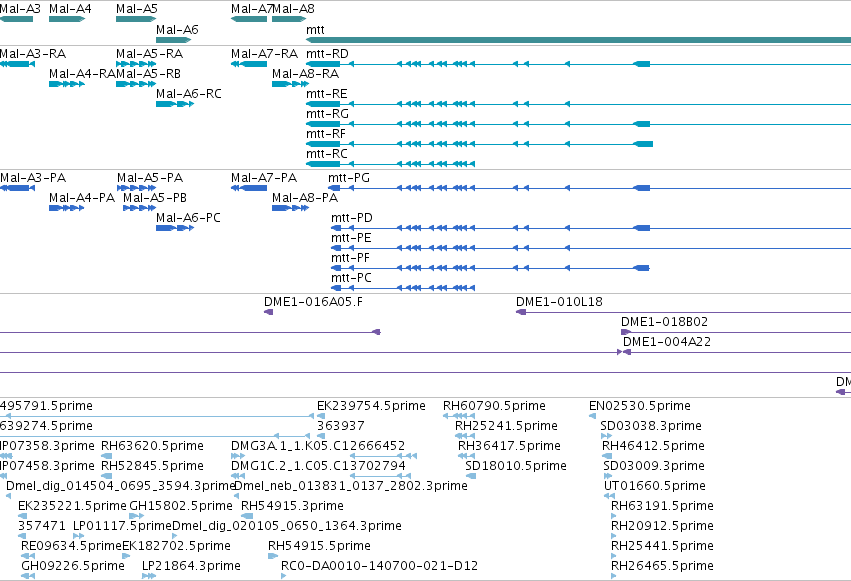
Task: Select the RH46412.5prime EST label
Action: (x=653, y=446)
